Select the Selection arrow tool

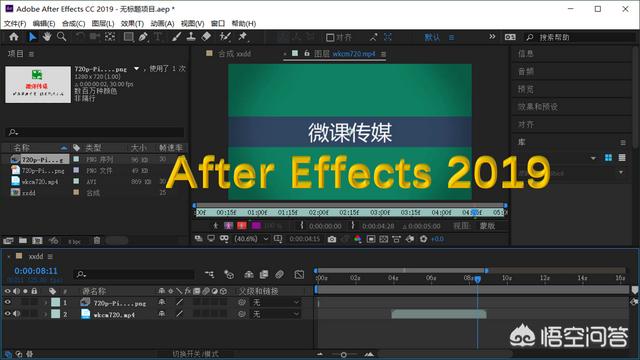point(33,37)
